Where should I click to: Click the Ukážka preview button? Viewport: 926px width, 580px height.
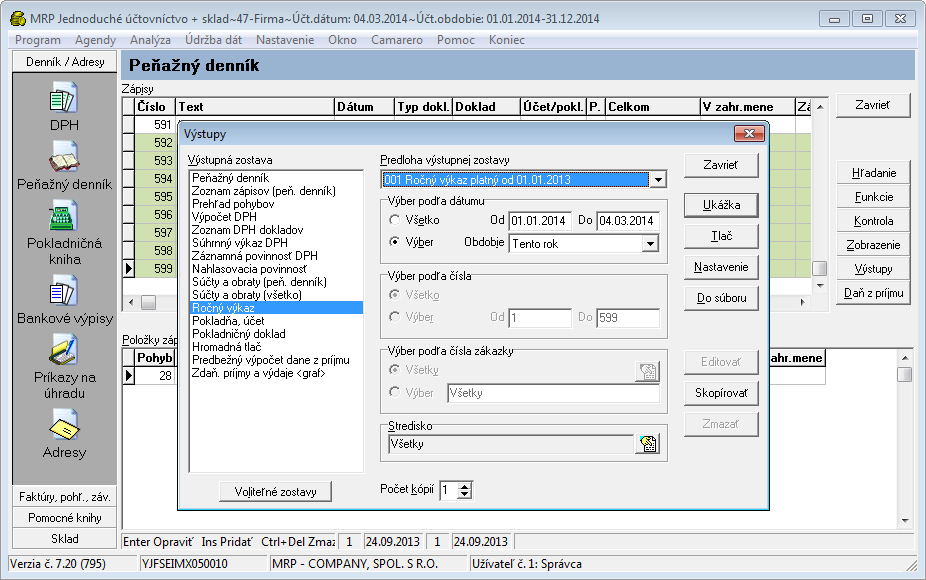720,205
